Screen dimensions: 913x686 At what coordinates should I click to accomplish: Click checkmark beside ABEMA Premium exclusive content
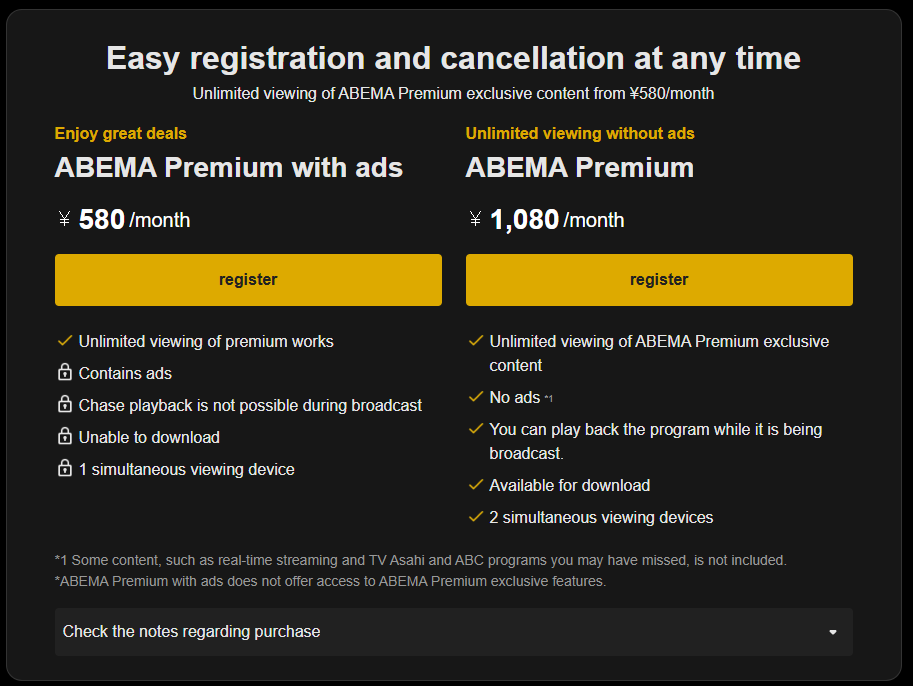[x=476, y=341]
